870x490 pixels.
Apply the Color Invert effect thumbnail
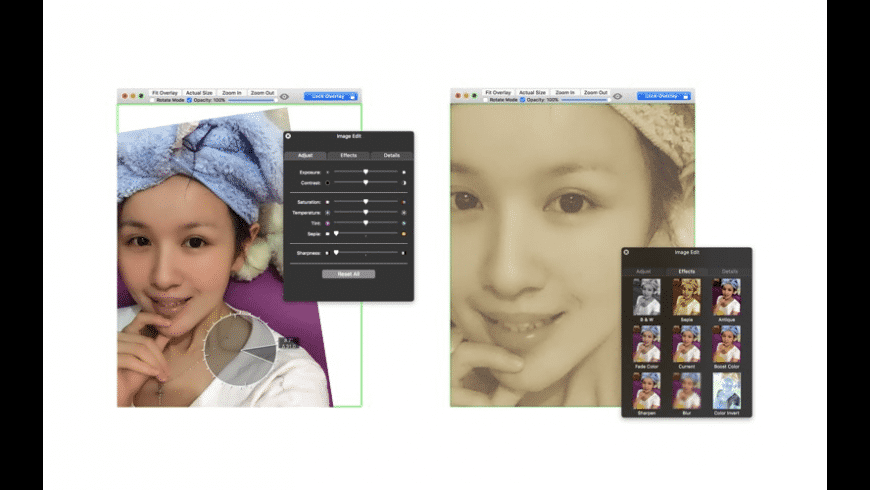click(x=727, y=391)
